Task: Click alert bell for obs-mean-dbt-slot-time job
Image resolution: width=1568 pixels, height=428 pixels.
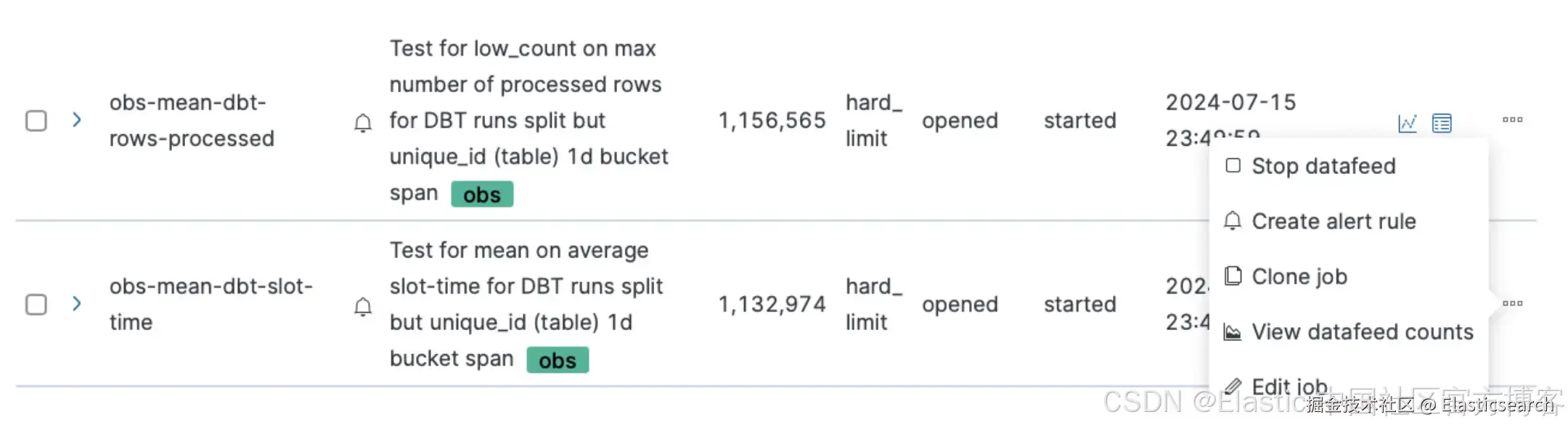Action: click(x=363, y=307)
